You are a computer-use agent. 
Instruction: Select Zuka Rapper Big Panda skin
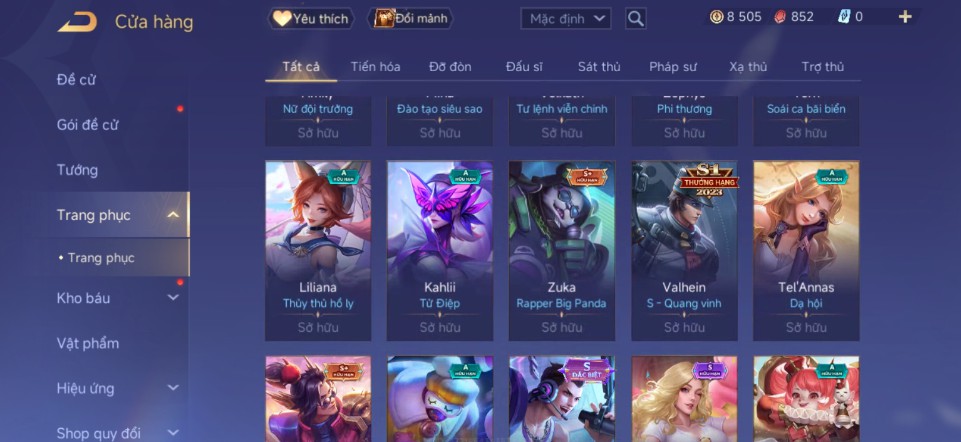tap(561, 251)
